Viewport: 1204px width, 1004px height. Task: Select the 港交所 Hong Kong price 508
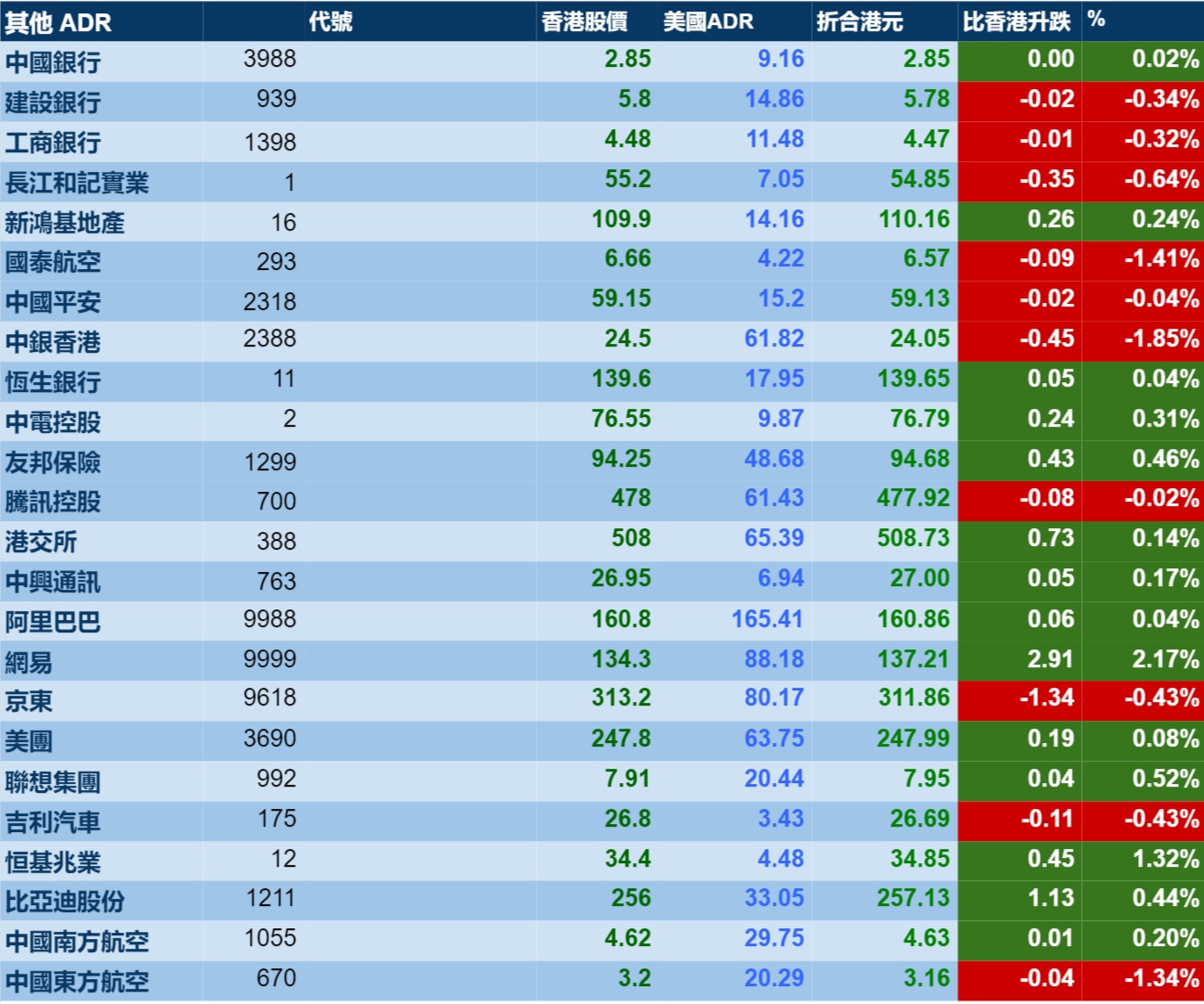(x=631, y=538)
